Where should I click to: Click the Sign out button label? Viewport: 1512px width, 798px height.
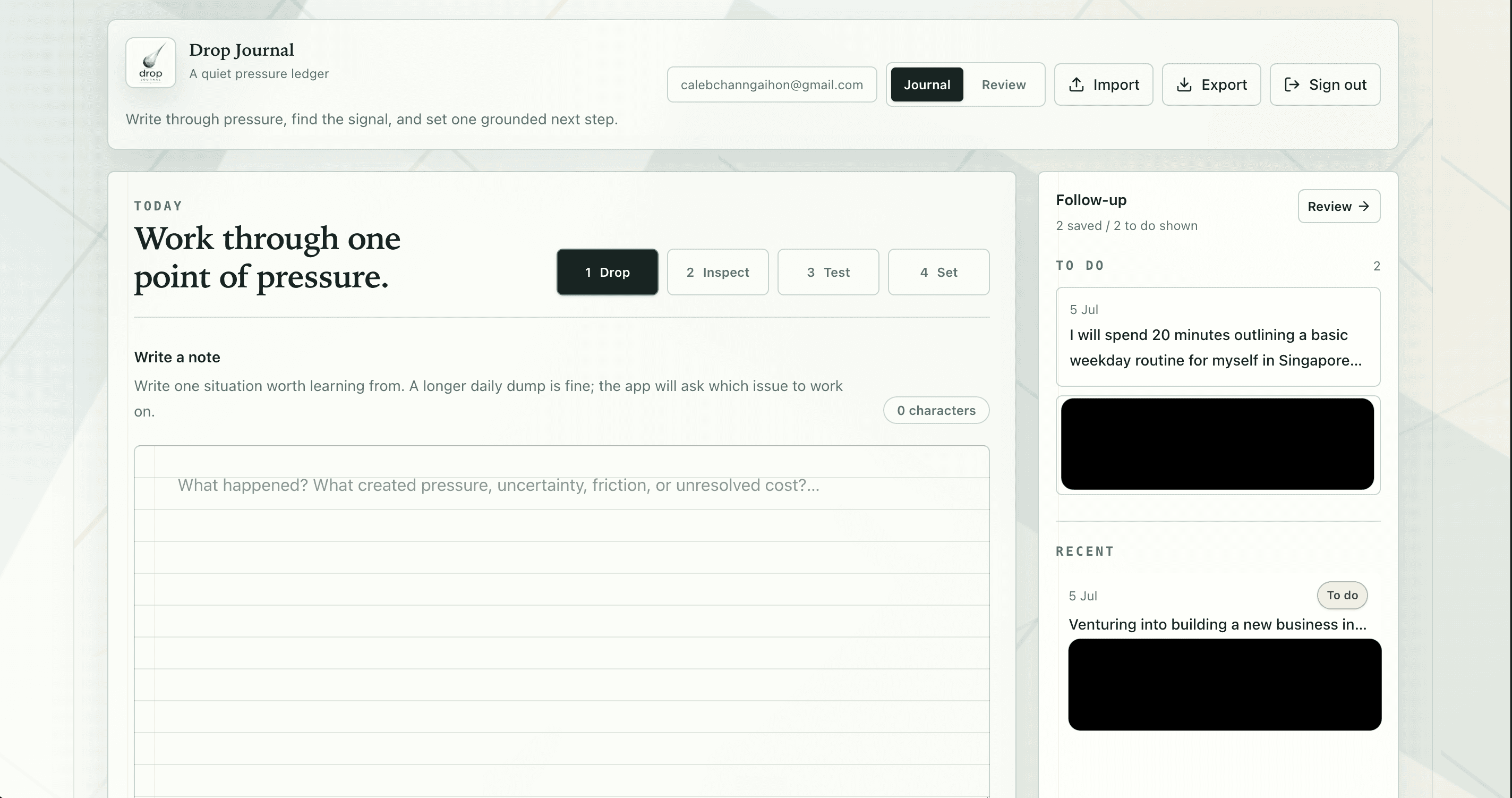tap(1338, 84)
